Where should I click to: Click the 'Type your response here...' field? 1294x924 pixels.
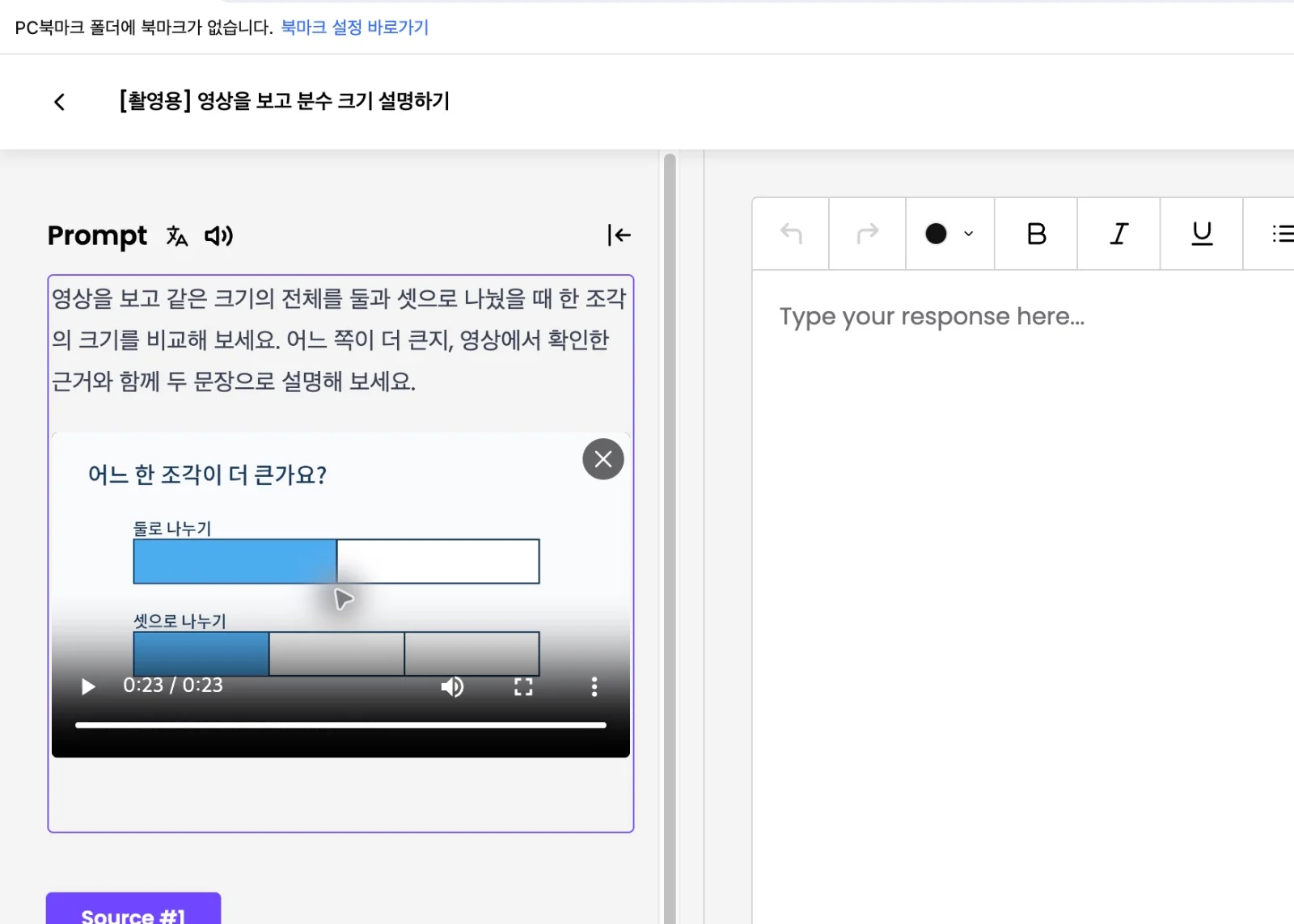(1023, 598)
